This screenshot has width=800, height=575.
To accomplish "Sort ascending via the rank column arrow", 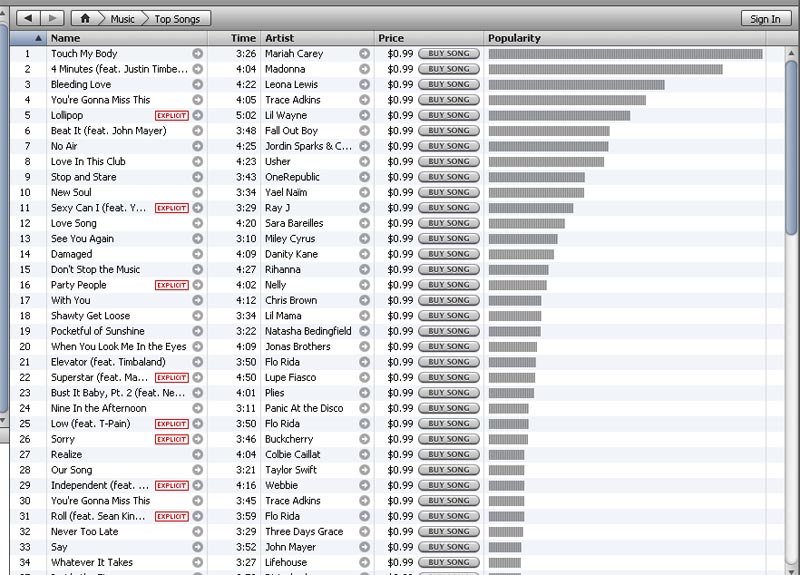I will pyautogui.click(x=38, y=38).
